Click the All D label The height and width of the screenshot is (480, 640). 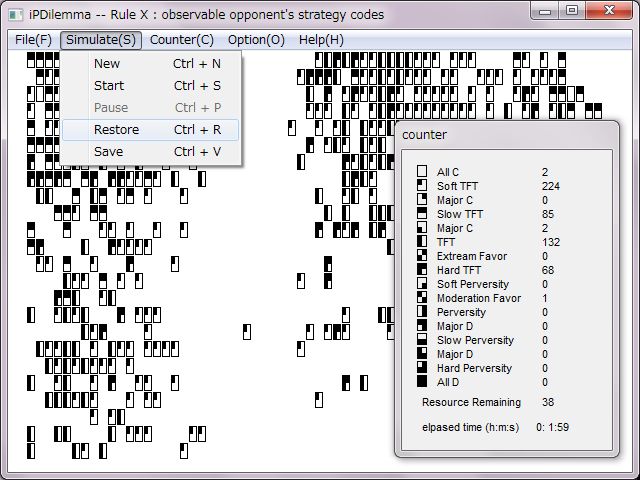448,382
